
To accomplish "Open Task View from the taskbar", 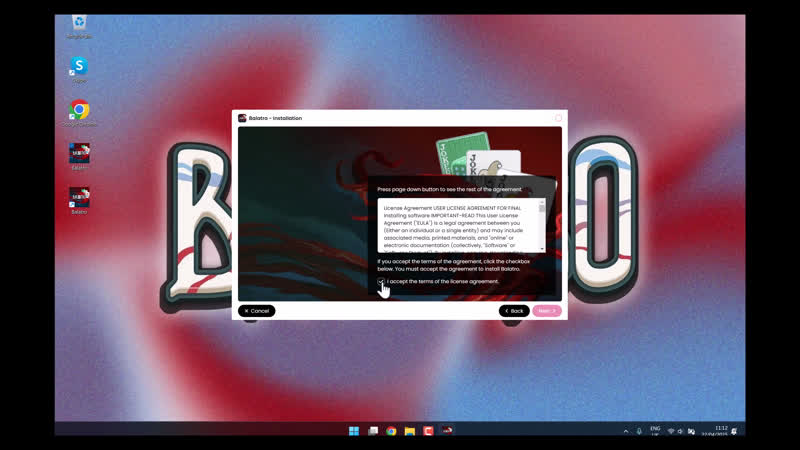I will [373, 431].
